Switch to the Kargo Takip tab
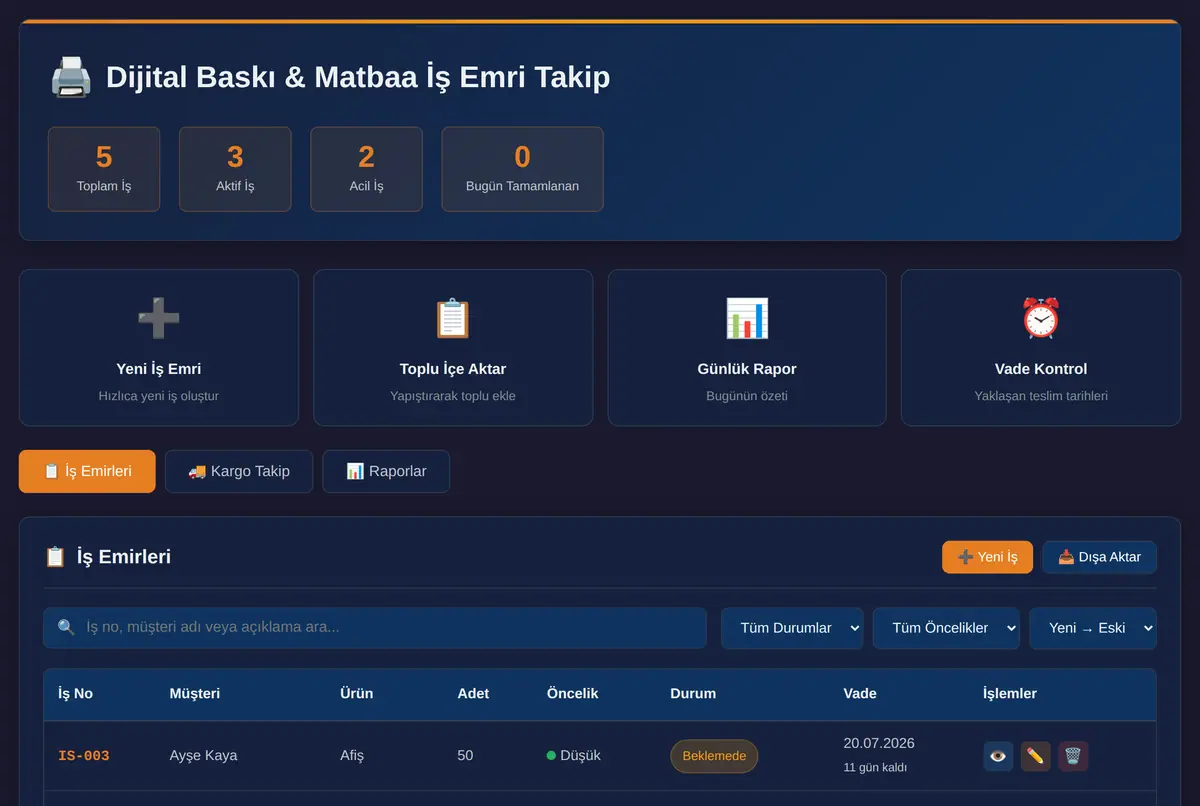This screenshot has height=806, width=1200. (x=239, y=471)
